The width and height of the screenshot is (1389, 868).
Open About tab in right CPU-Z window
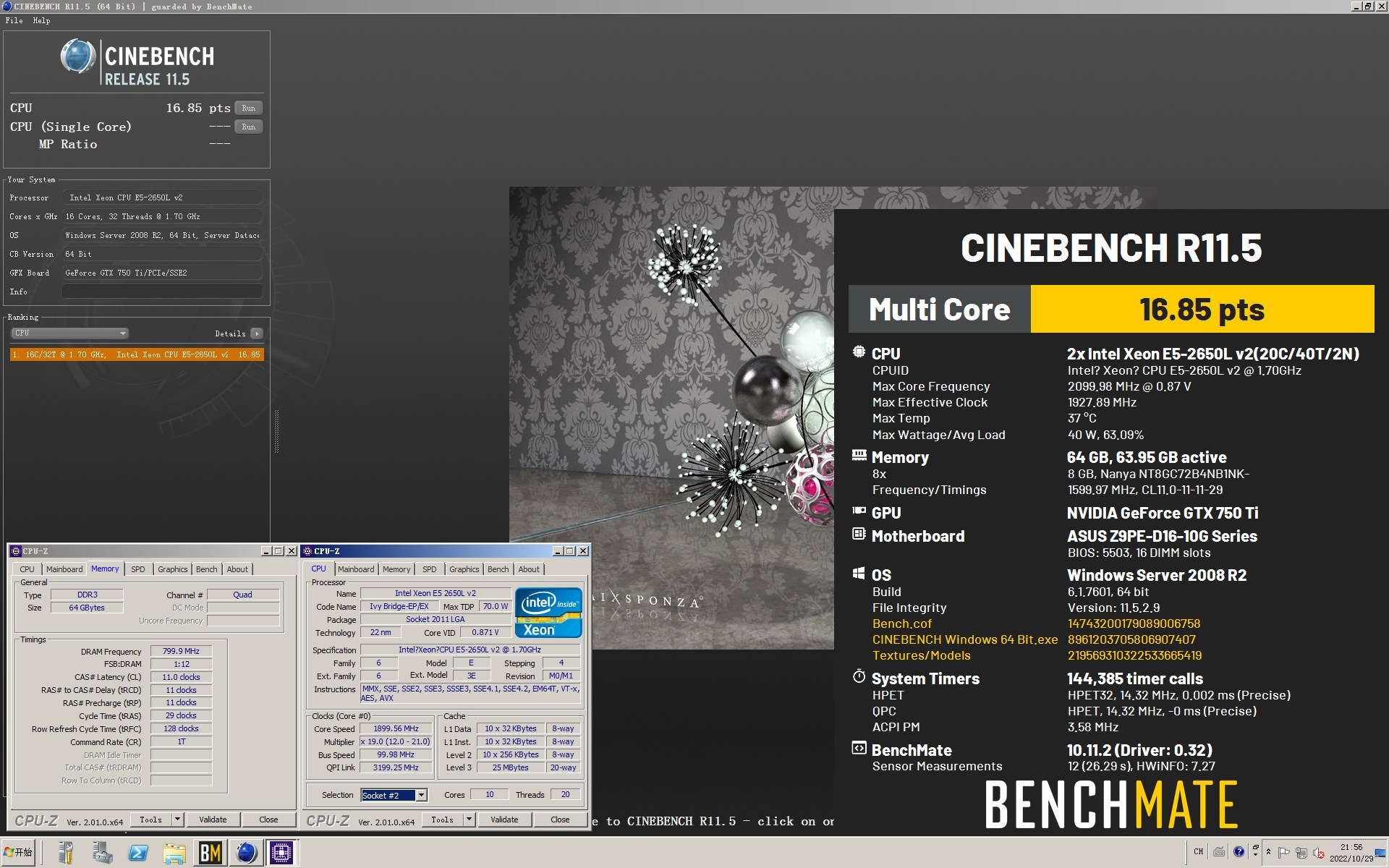[529, 569]
